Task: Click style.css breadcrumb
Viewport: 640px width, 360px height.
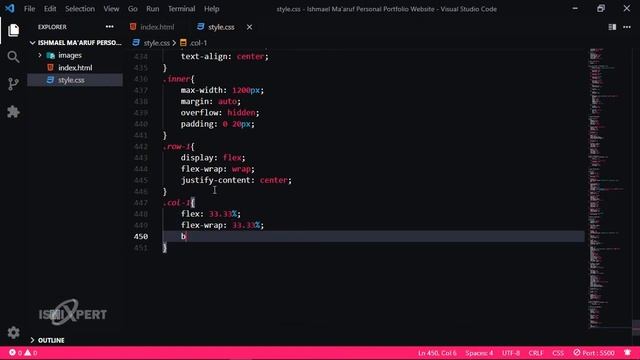Action: (156, 43)
